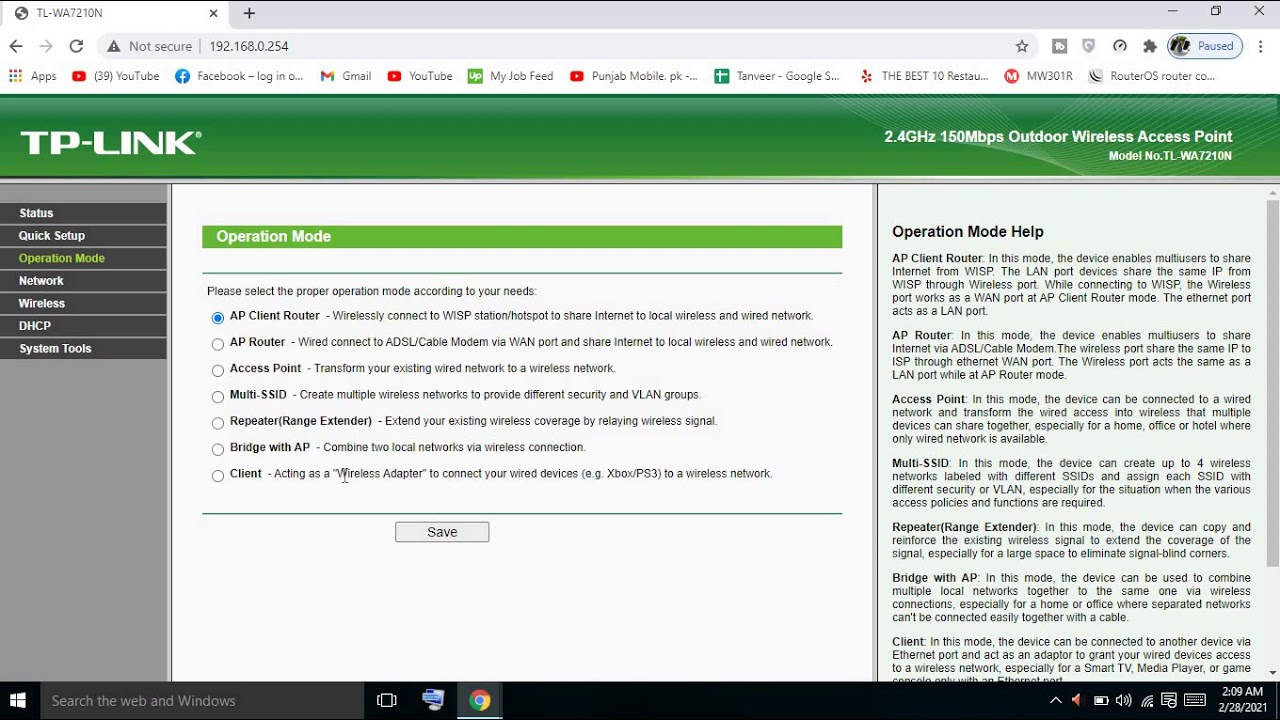Go back using the browser back arrow
1280x720 pixels.
[x=16, y=46]
